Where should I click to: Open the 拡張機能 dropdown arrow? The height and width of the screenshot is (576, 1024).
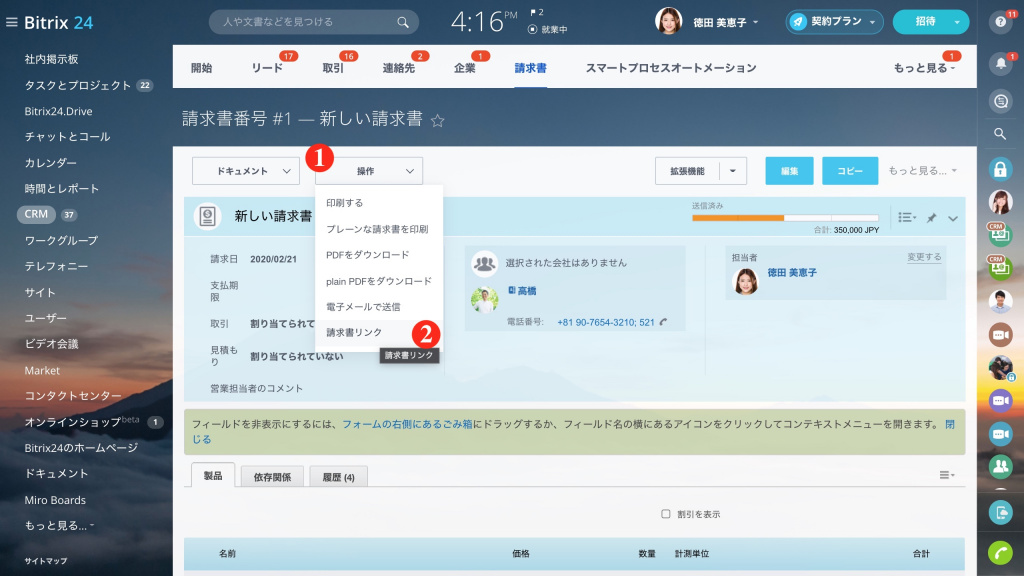(x=733, y=171)
